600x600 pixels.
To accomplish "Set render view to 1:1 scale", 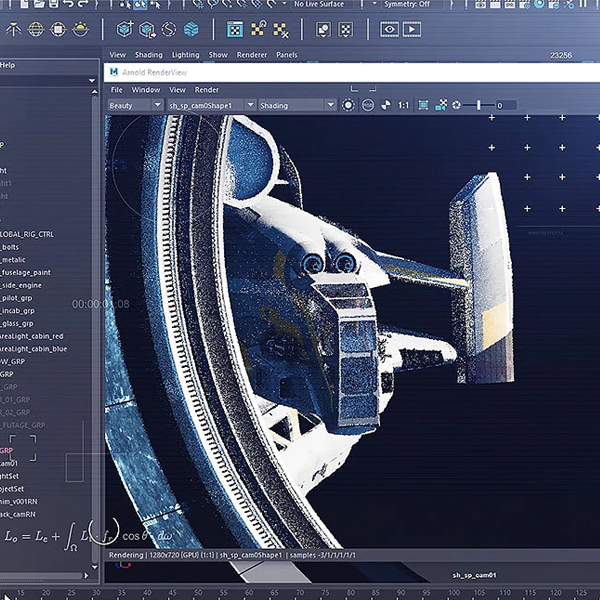I will [403, 105].
